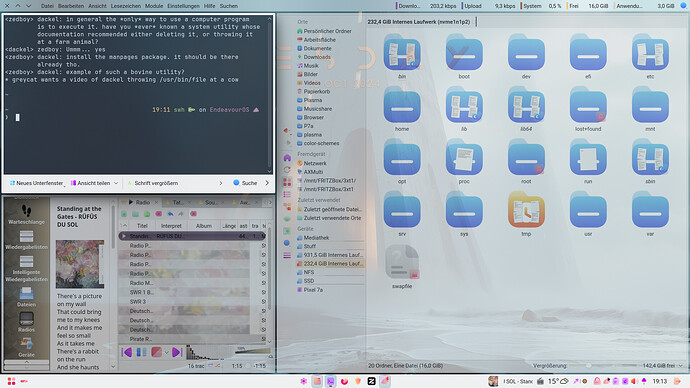Screen dimensions: 690x388
Task: Click the album cover thumbnail
Action: (x=80, y=264)
